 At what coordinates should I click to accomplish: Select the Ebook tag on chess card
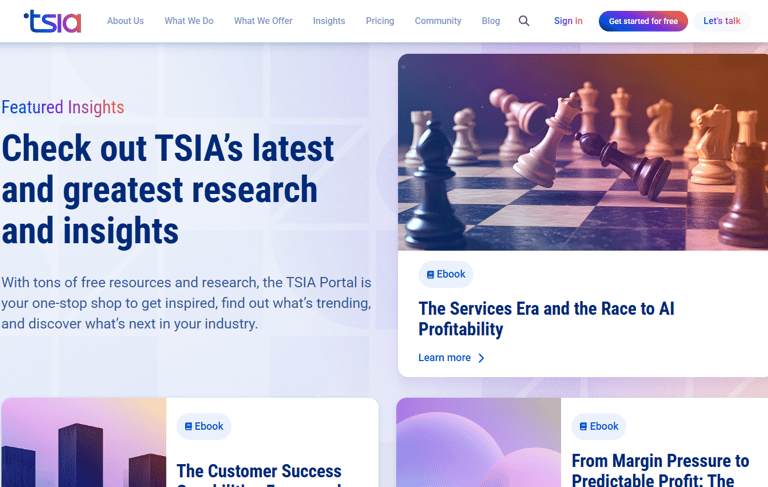coord(446,274)
